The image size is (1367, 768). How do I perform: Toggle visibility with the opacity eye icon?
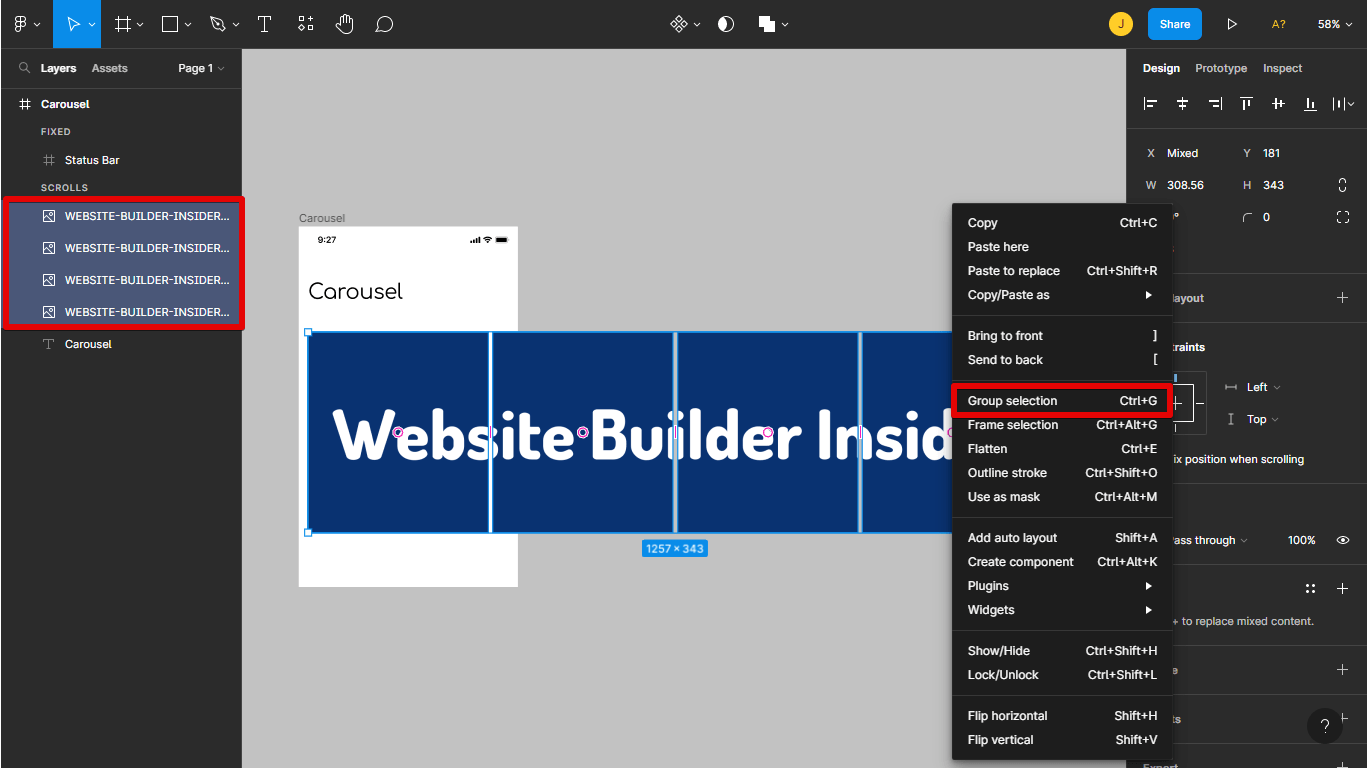tap(1343, 539)
